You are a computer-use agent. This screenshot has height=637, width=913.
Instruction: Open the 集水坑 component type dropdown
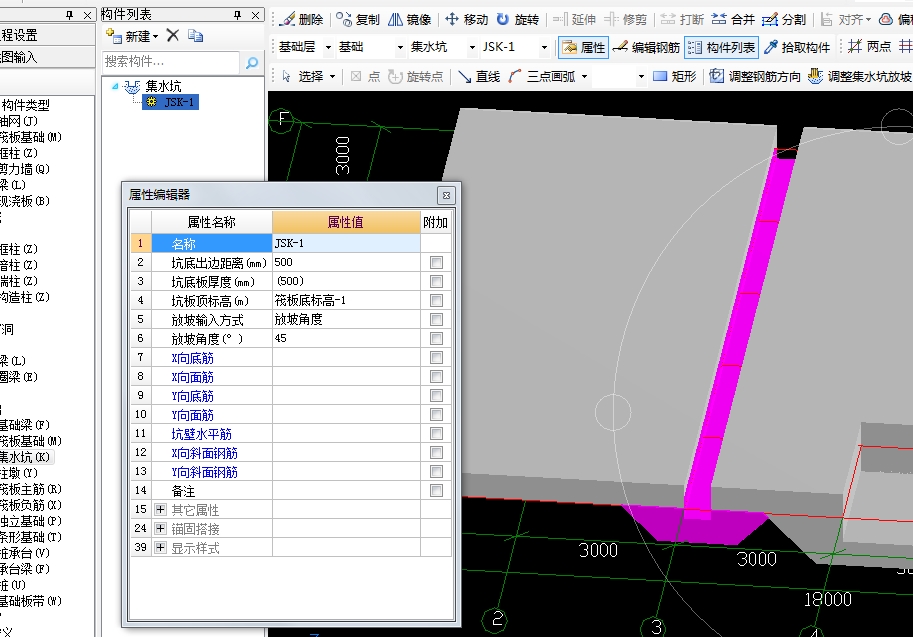[x=472, y=47]
